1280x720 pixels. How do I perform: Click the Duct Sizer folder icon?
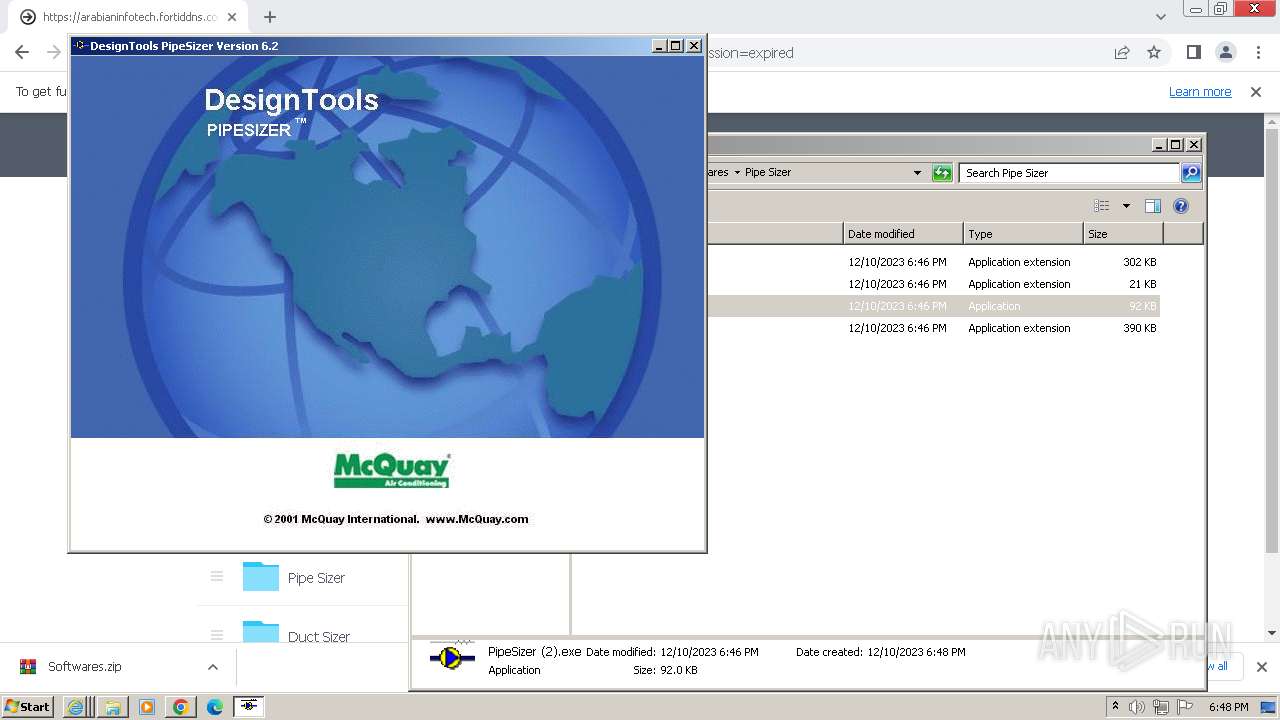261,632
